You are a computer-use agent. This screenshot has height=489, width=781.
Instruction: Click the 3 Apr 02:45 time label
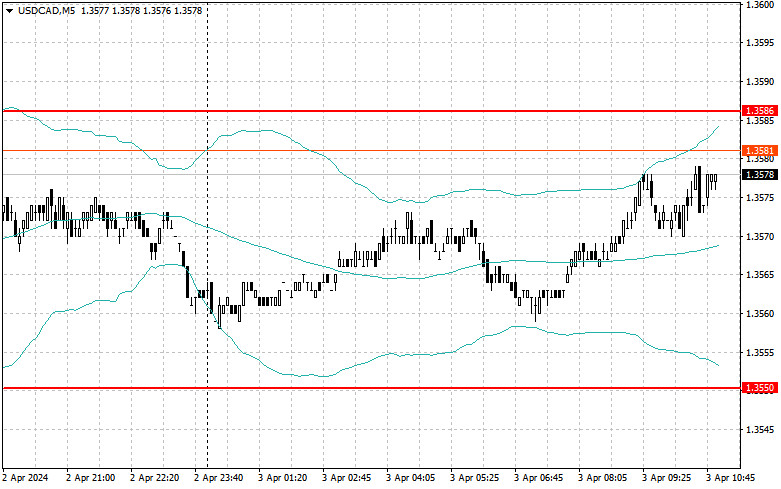[347, 478]
